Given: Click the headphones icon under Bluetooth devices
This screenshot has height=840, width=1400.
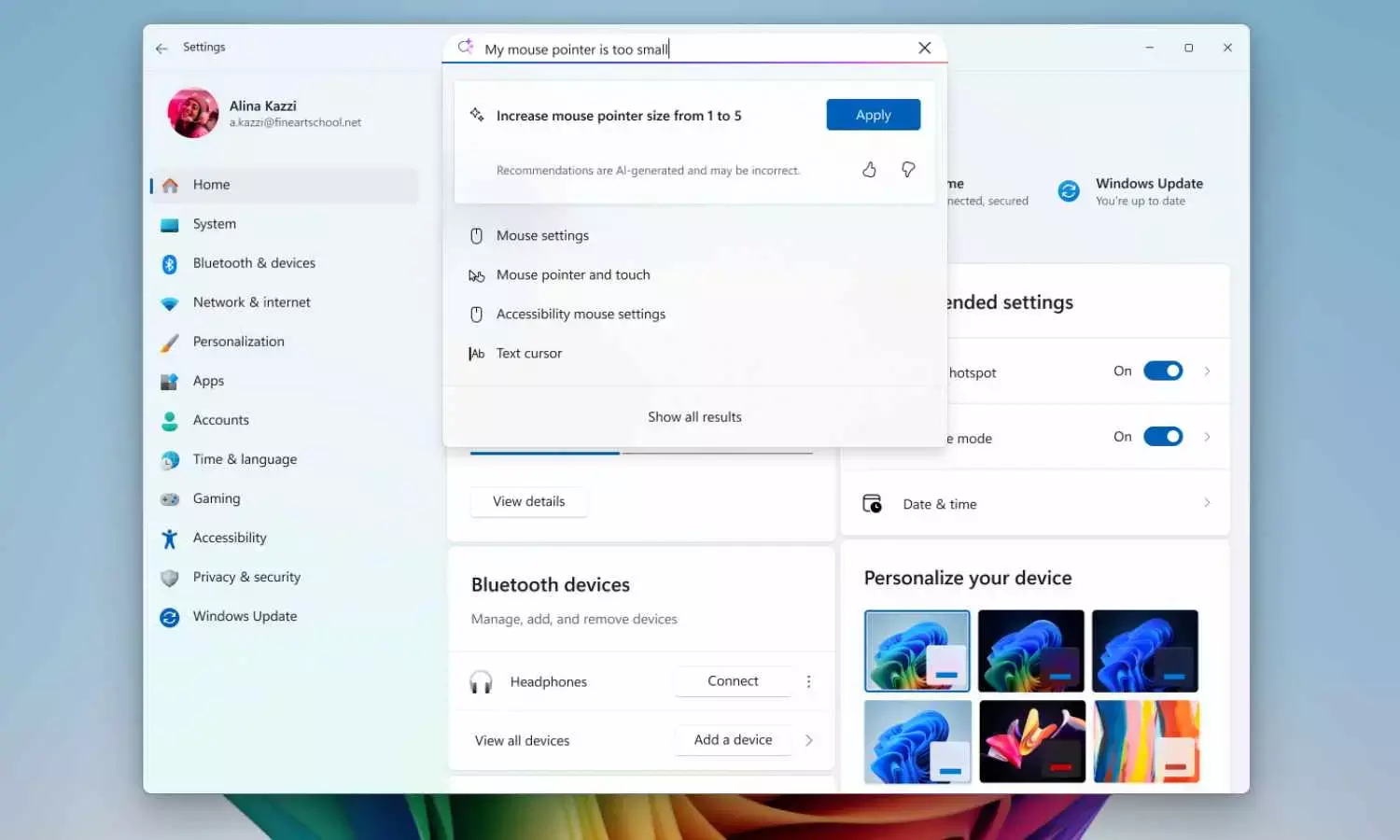Looking at the screenshot, I should 481,681.
